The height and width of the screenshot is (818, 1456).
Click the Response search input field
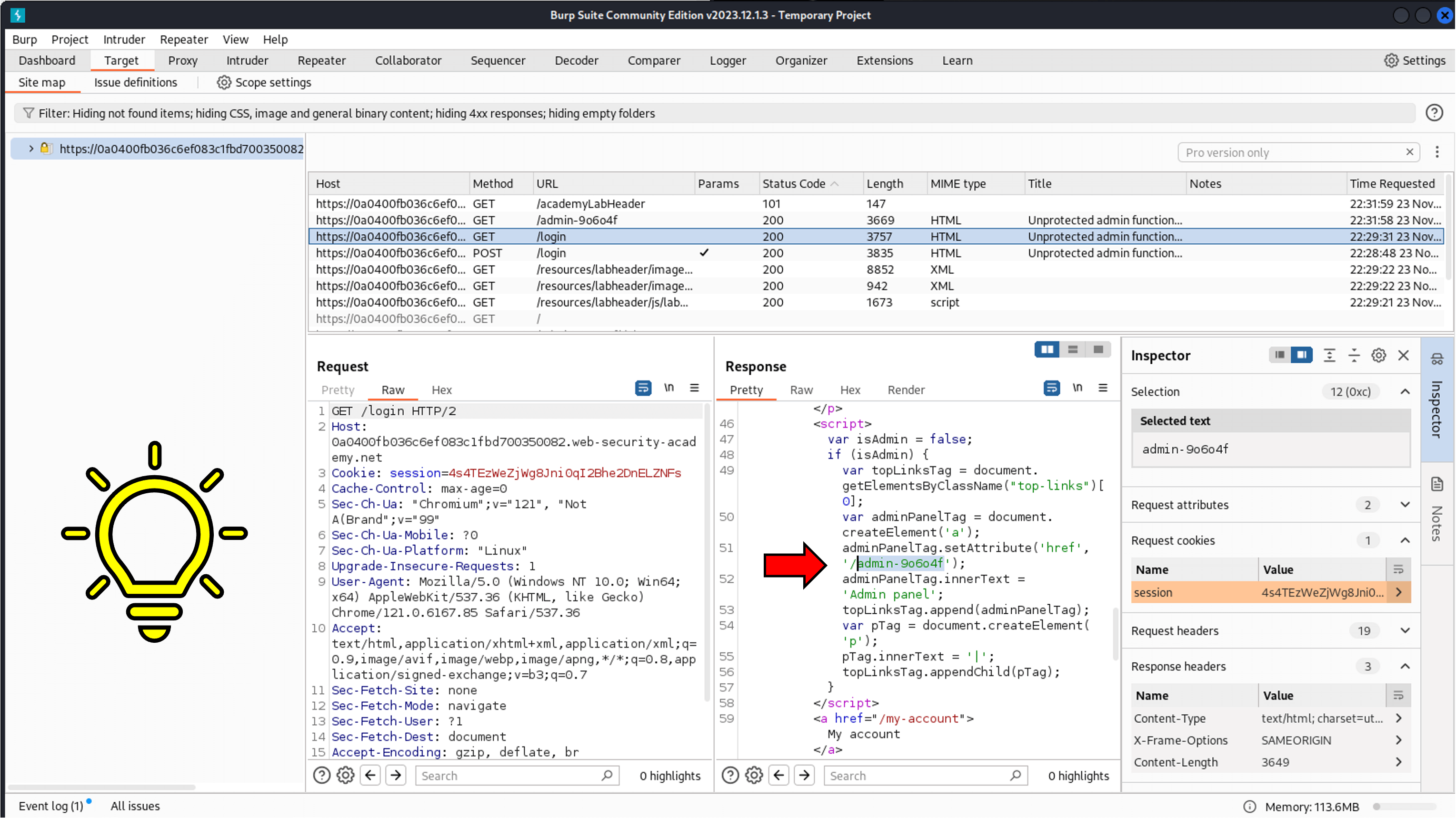(x=926, y=776)
